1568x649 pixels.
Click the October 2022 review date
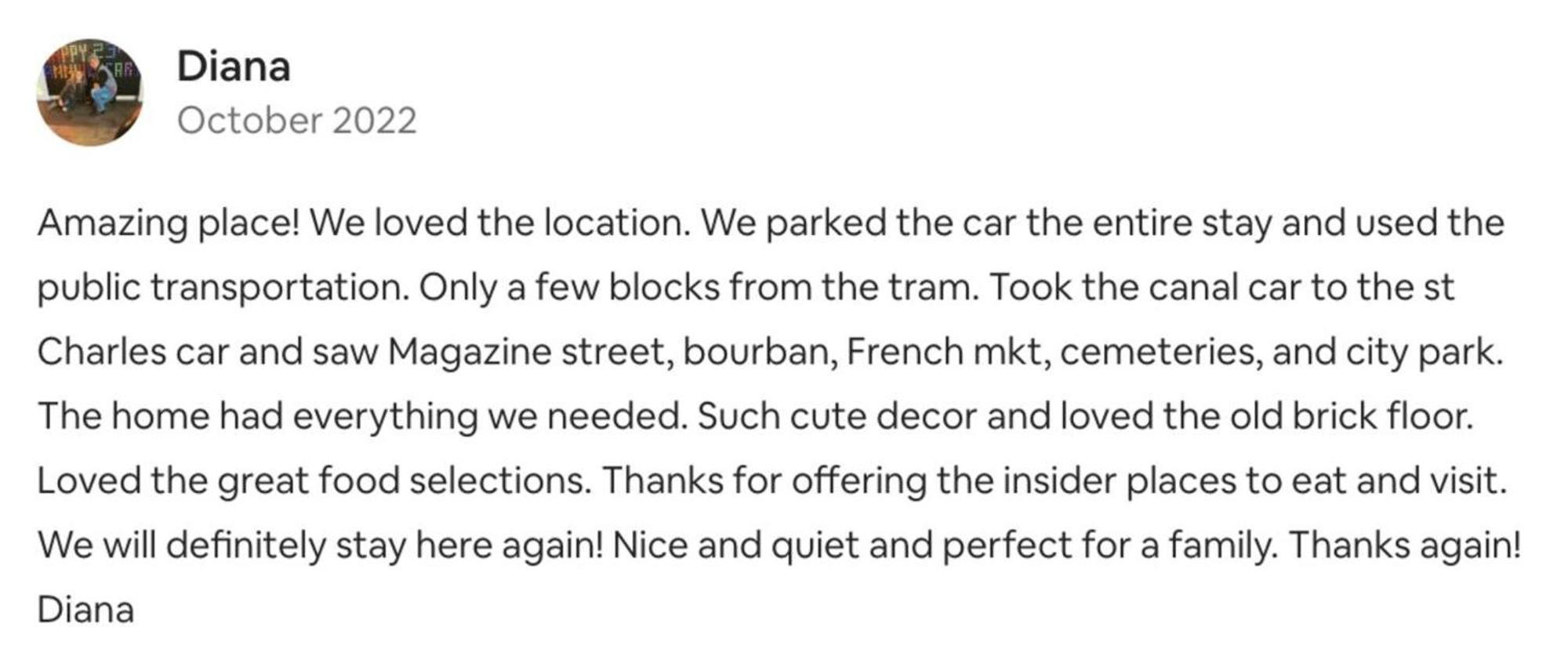296,121
